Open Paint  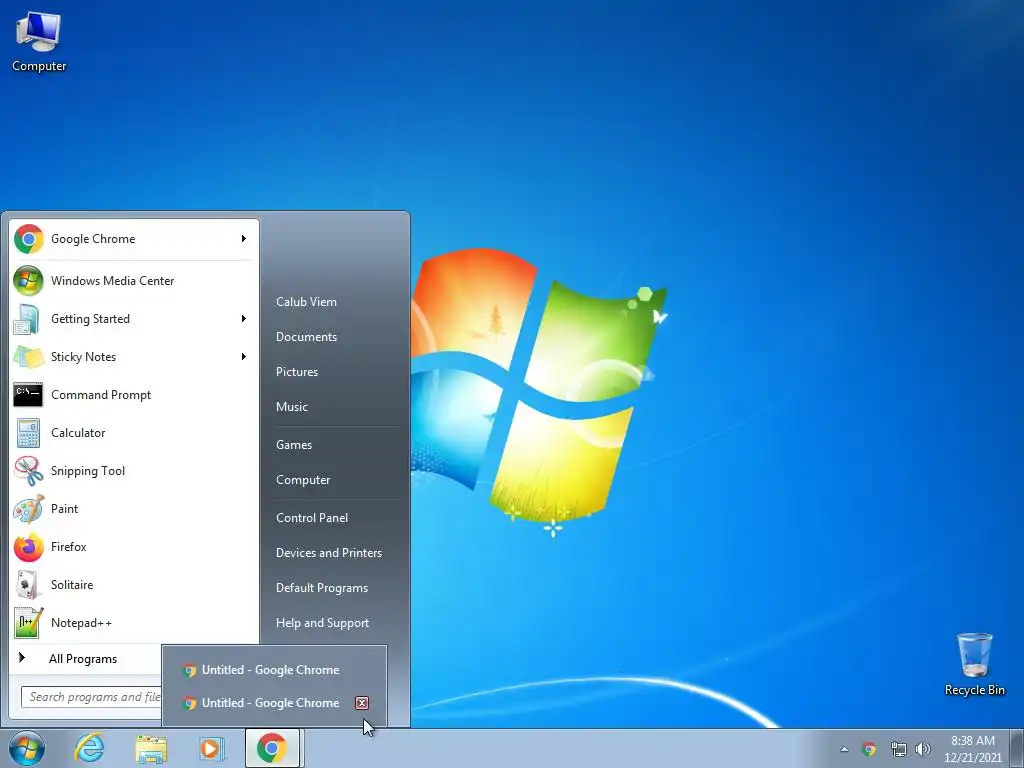[133, 509]
